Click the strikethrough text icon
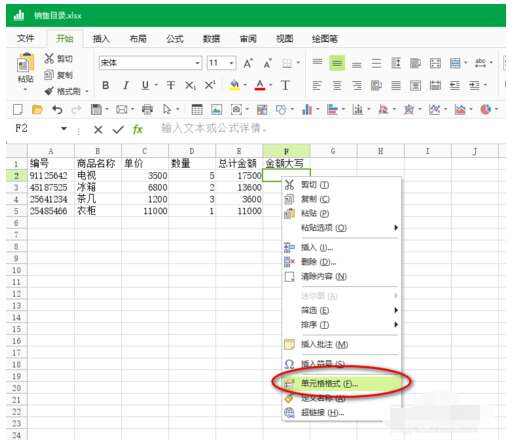This screenshot has width=522, height=440. click(x=170, y=86)
